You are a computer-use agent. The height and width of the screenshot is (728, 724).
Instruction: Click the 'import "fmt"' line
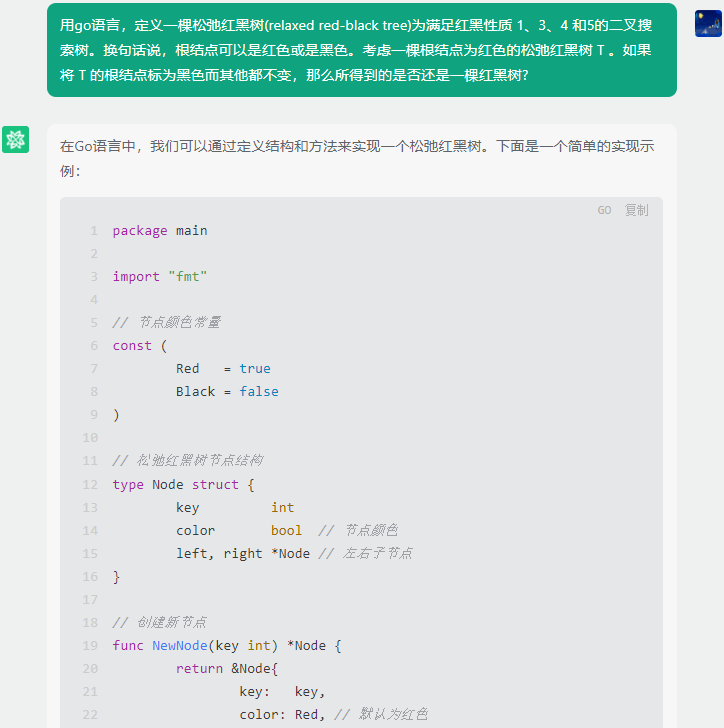(x=160, y=277)
